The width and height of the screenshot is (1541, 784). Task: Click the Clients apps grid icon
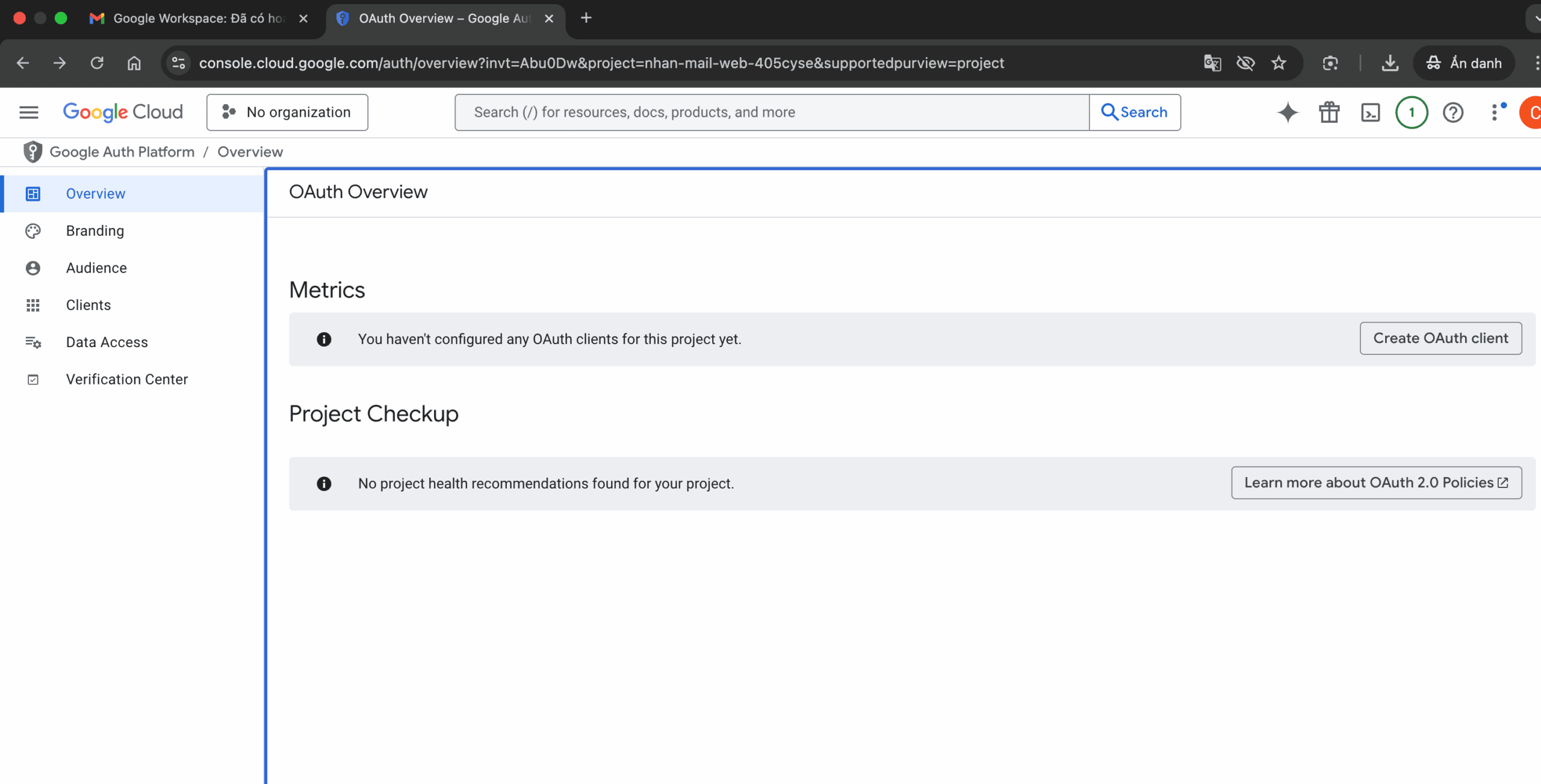33,306
